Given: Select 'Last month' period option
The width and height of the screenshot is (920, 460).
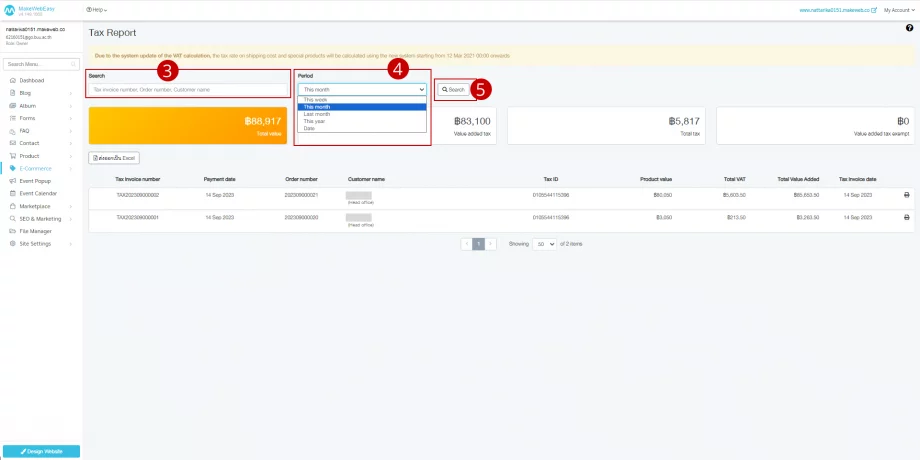Looking at the screenshot, I should 362,114.
